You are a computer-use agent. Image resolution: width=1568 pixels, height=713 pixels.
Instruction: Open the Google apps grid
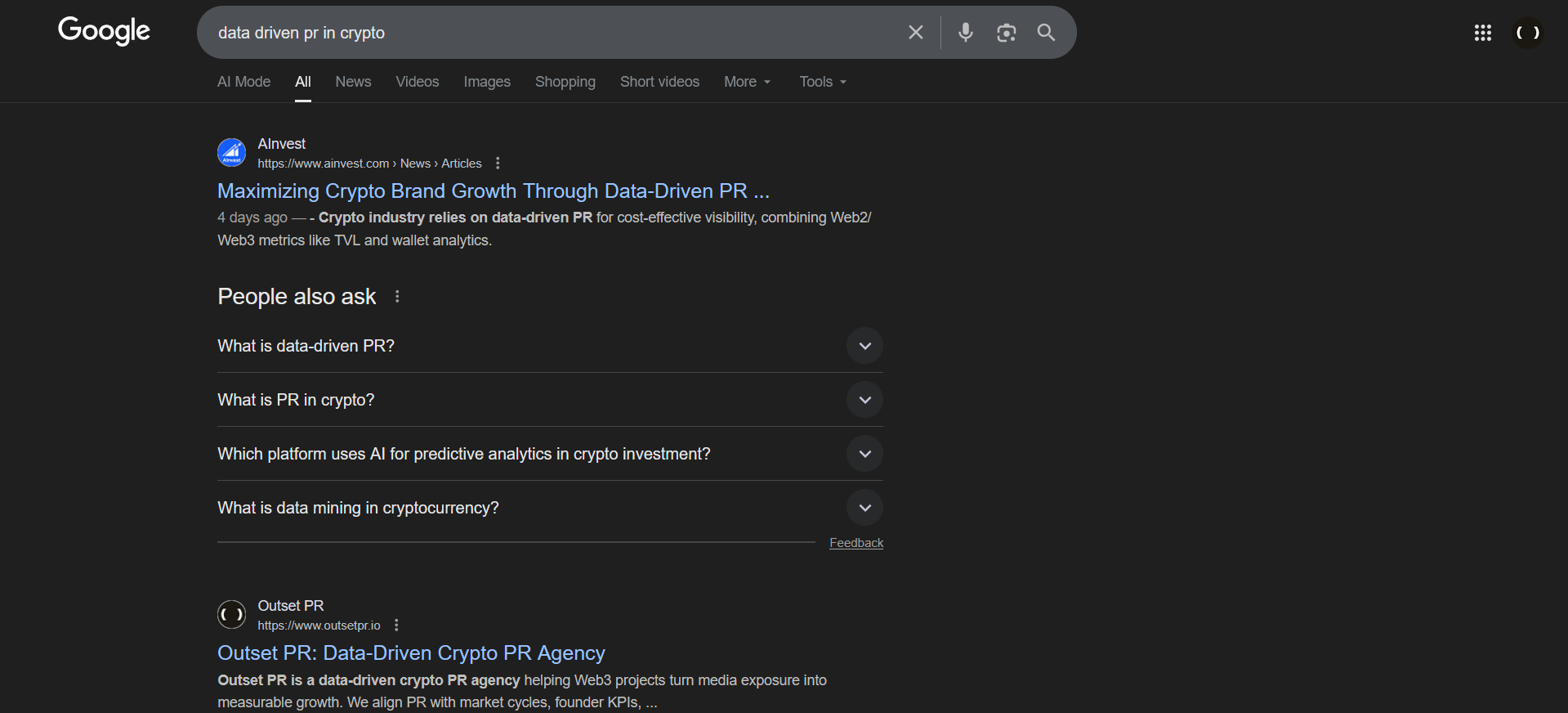click(x=1482, y=33)
